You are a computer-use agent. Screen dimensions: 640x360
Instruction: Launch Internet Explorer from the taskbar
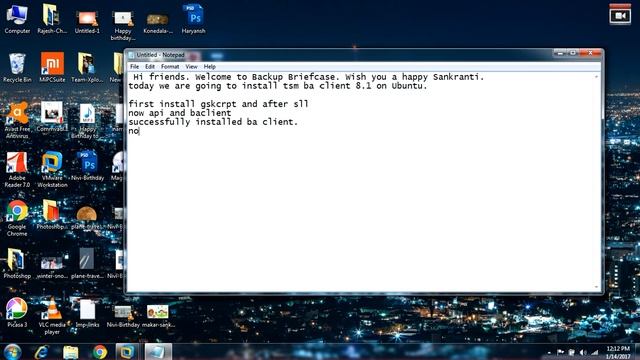click(x=42, y=352)
